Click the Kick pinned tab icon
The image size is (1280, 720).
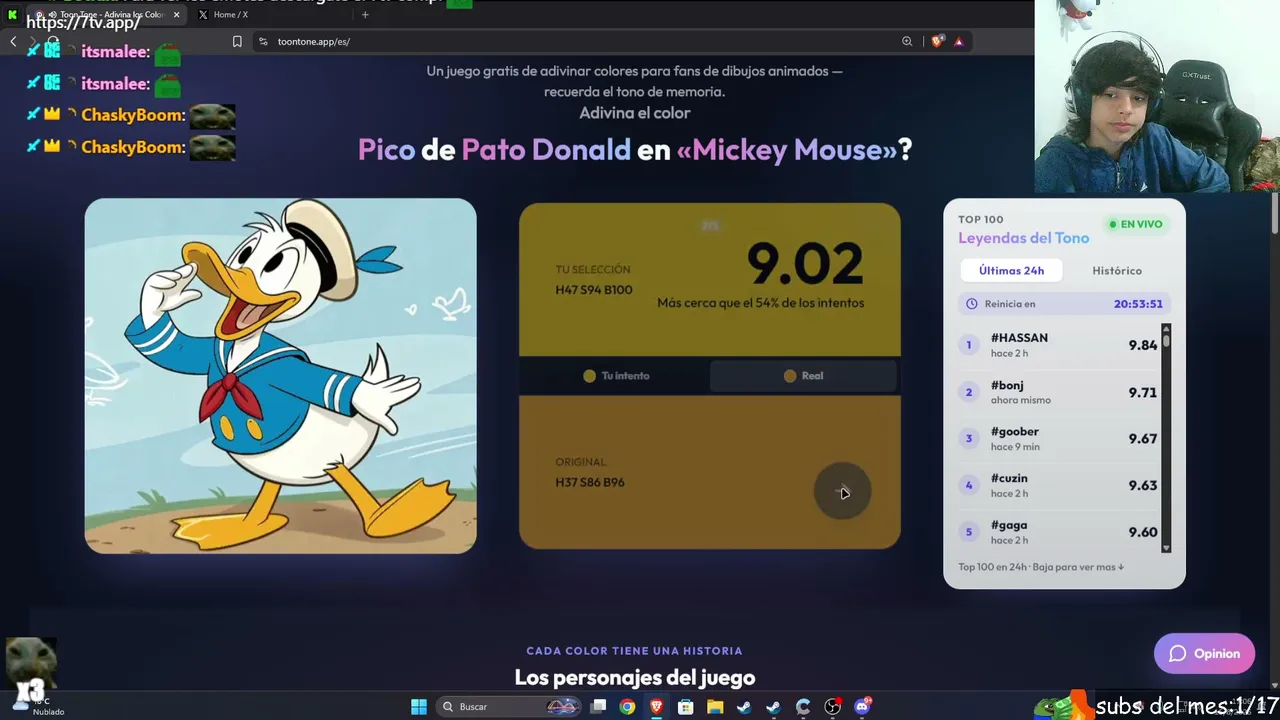tap(12, 15)
